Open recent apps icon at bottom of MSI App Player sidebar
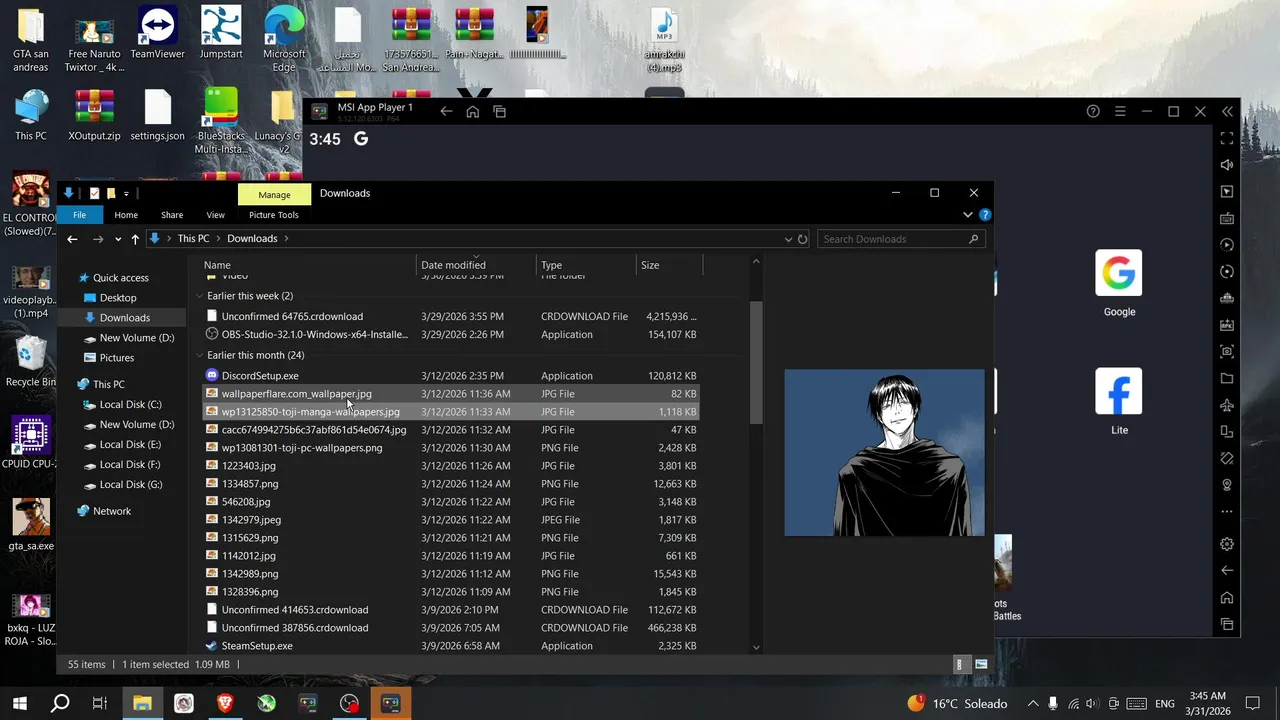1280x720 pixels. (1227, 625)
